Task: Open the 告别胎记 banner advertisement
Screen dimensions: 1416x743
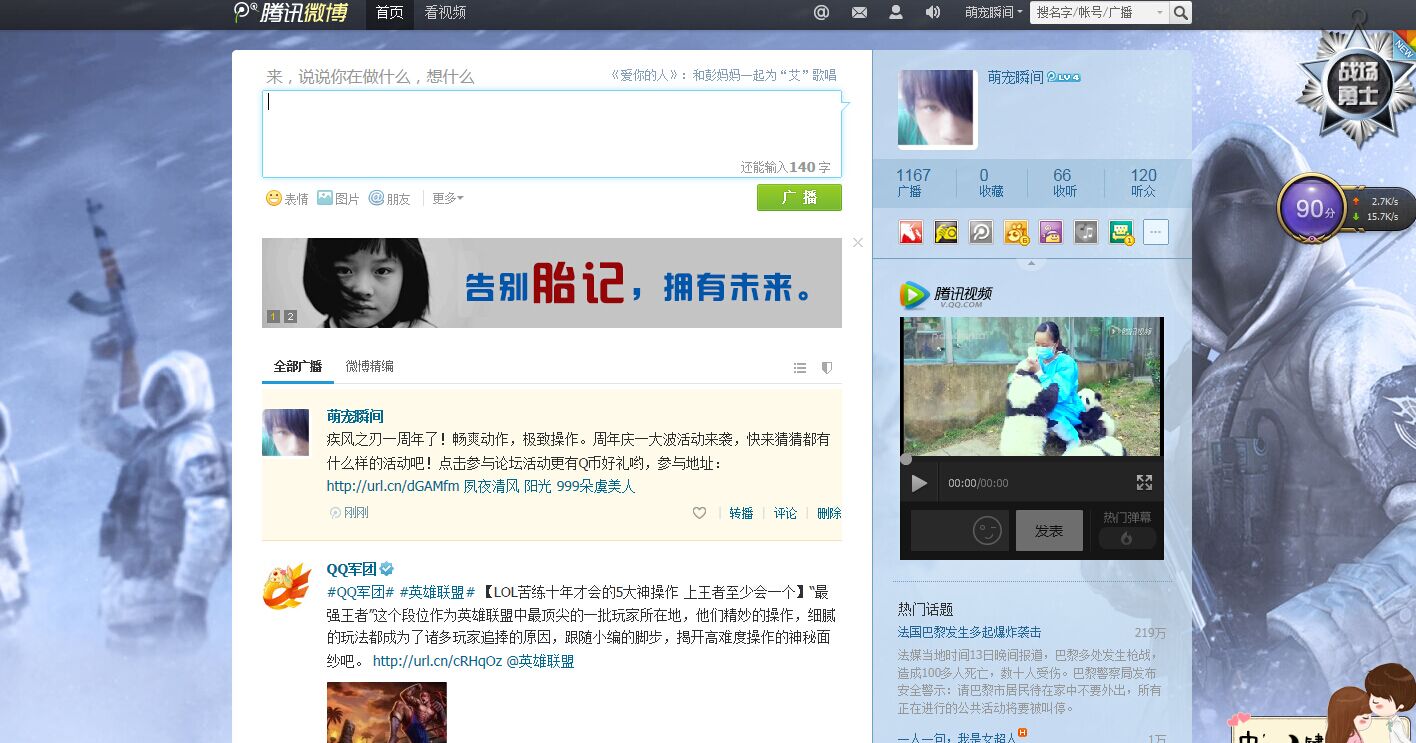Action: [552, 283]
